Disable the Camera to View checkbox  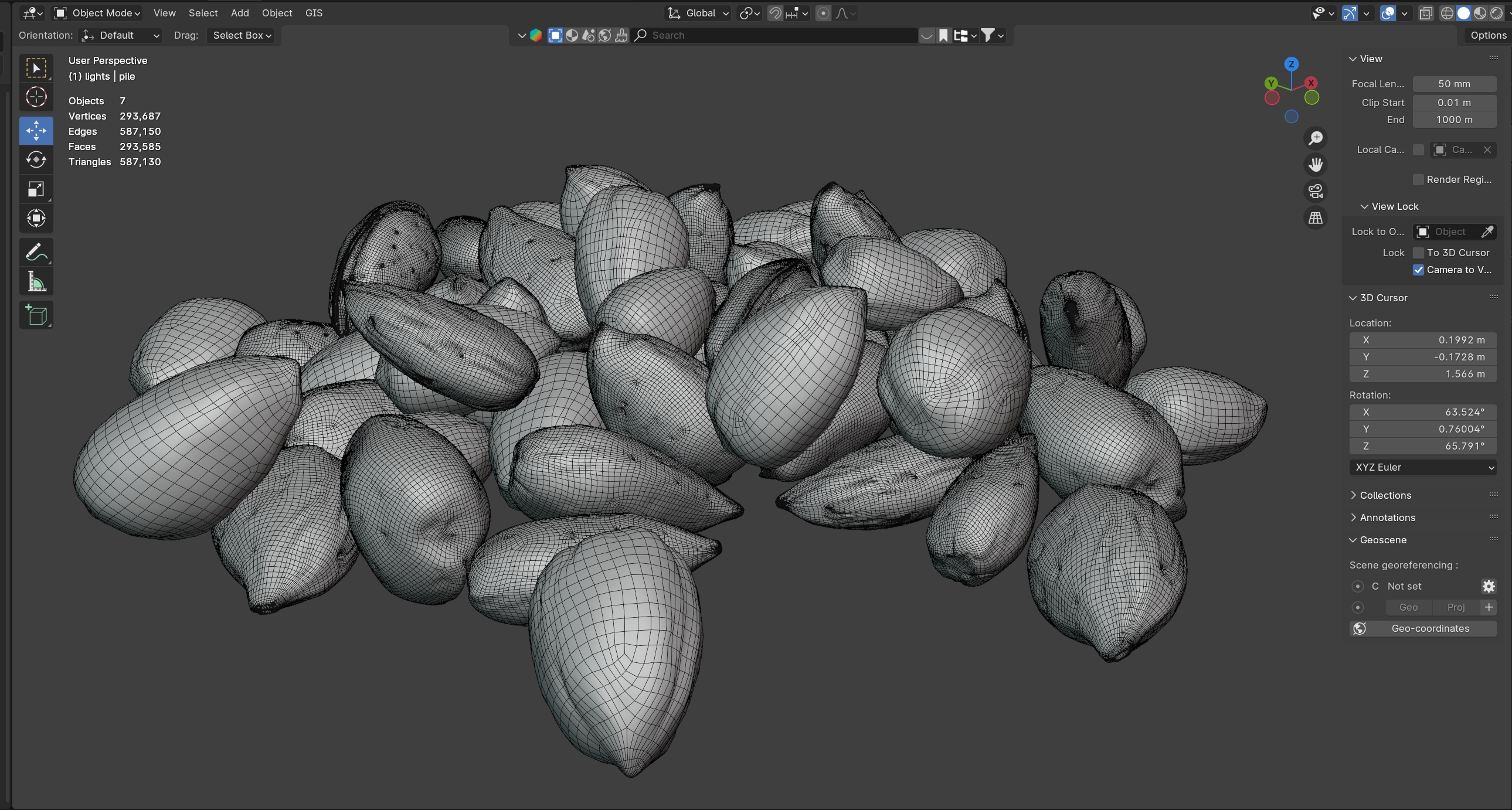[x=1419, y=270]
